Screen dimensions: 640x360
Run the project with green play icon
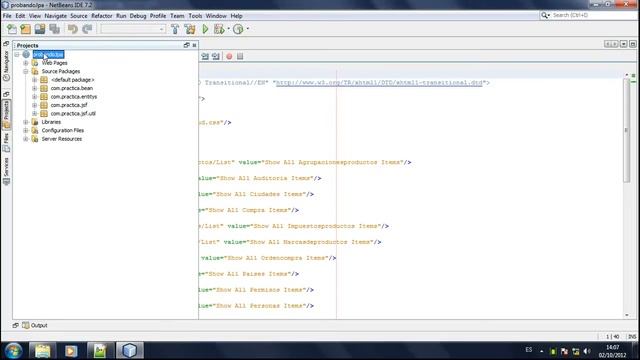205,29
